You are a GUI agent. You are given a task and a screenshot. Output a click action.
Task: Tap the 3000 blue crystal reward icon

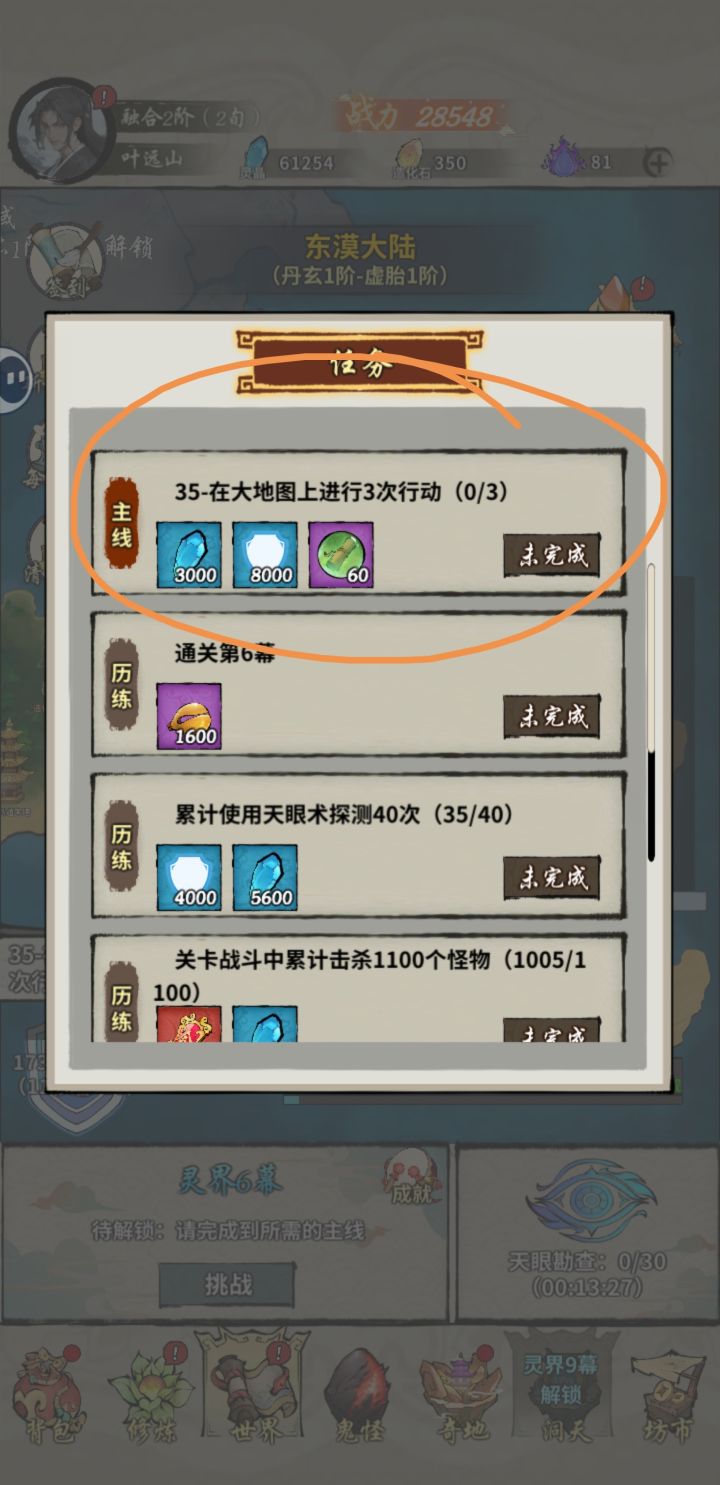(189, 555)
